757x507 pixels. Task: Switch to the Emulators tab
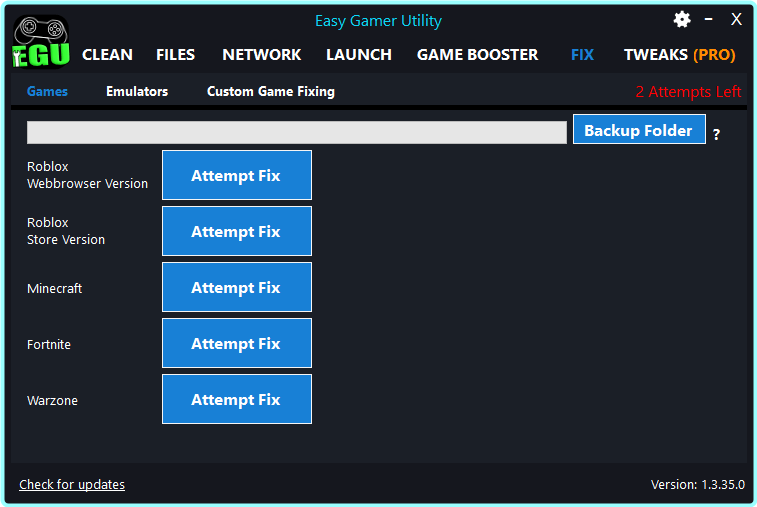pos(137,91)
